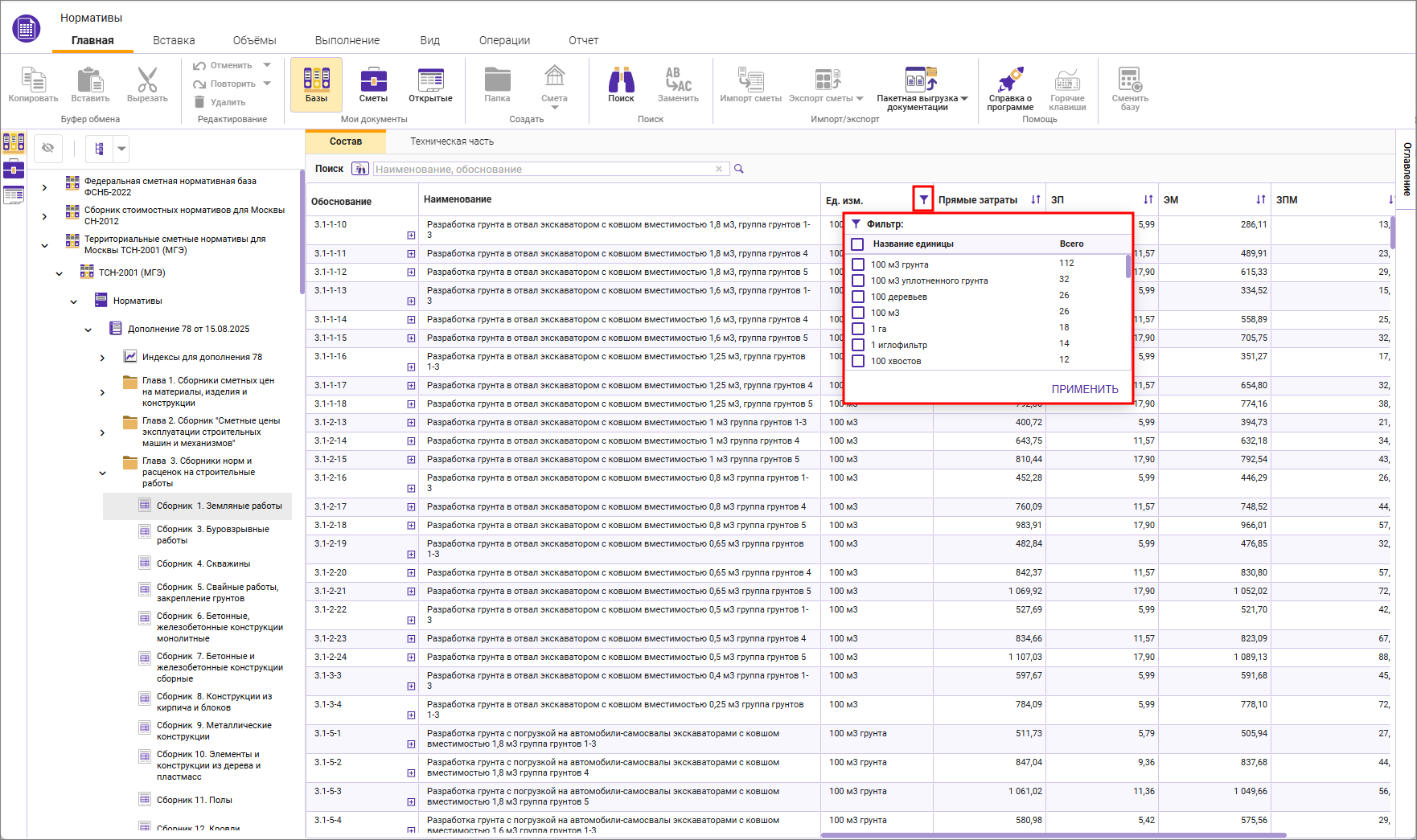This screenshot has width=1417, height=840.
Task: Click the Наименование, обоснование search field
Action: pos(544,169)
